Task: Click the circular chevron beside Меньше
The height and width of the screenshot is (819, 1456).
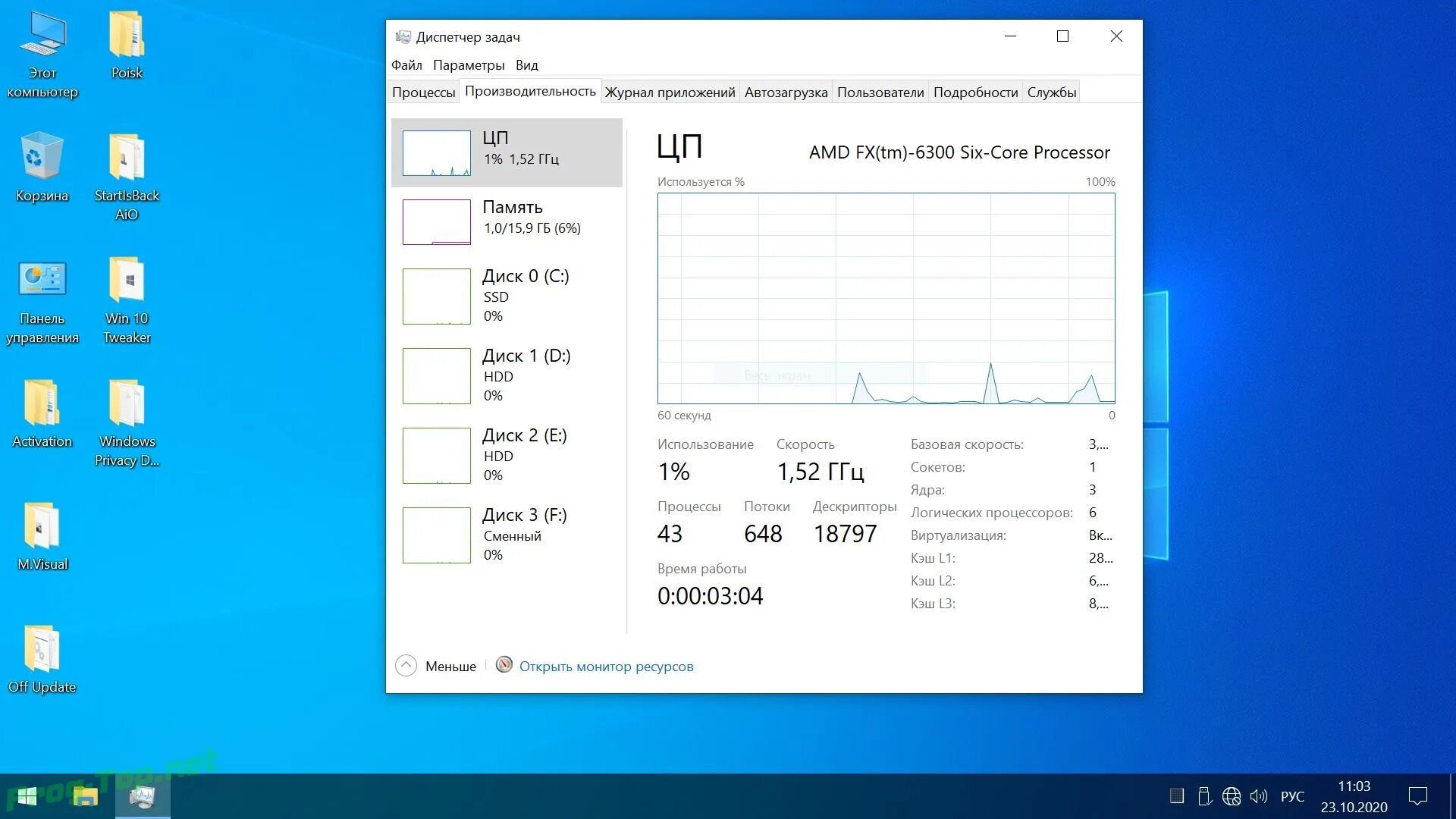Action: (x=406, y=665)
